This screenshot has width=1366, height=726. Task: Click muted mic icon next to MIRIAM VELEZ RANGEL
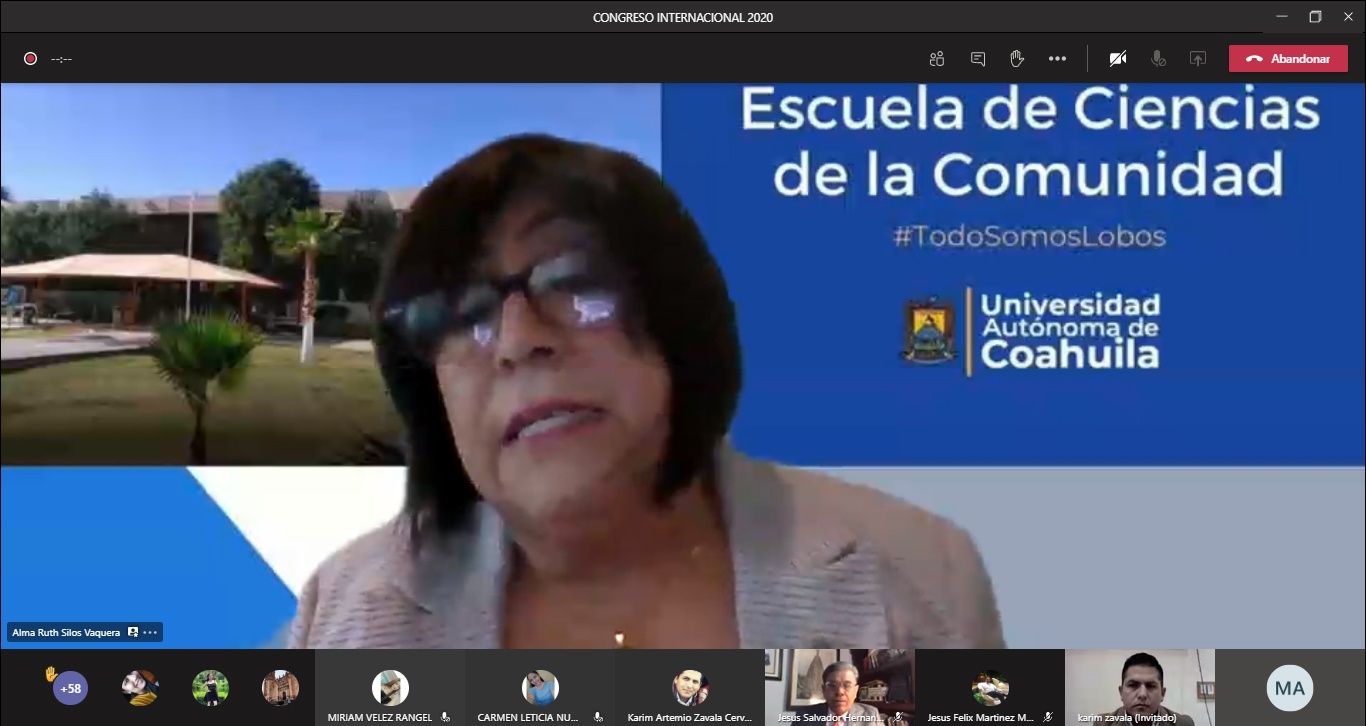pos(445,717)
